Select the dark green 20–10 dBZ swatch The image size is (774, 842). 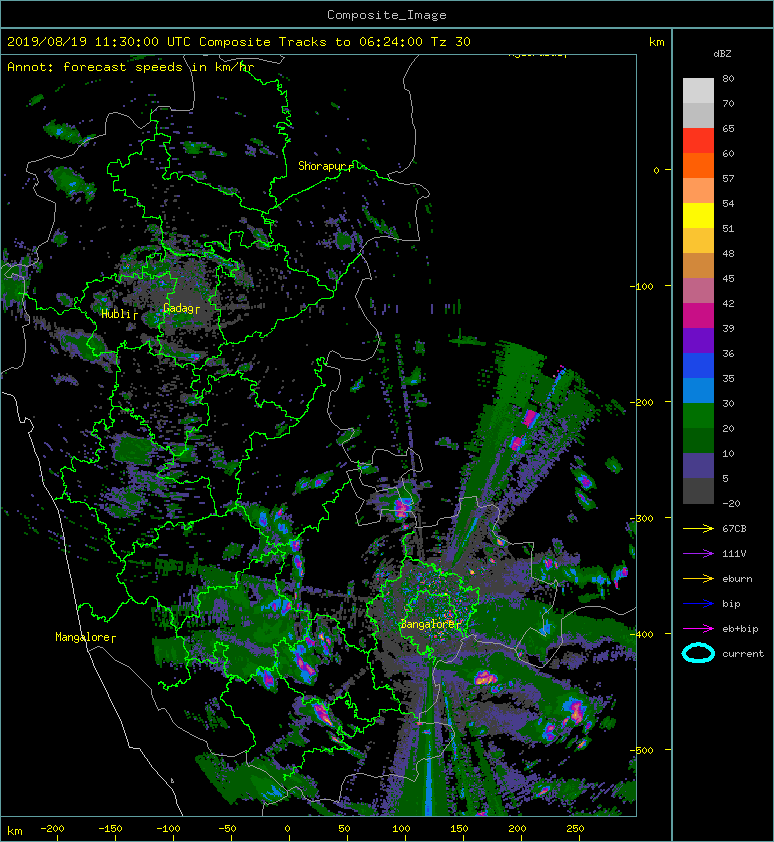(x=698, y=441)
